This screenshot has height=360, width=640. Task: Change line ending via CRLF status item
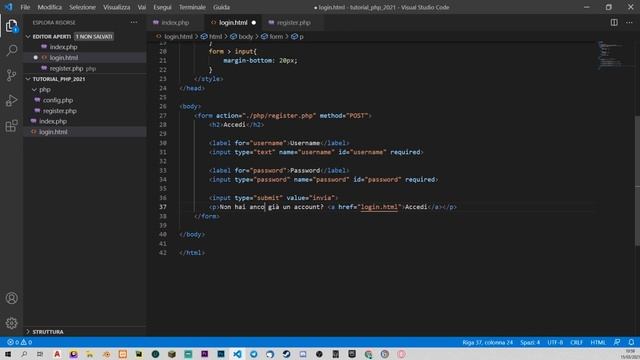coord(576,342)
